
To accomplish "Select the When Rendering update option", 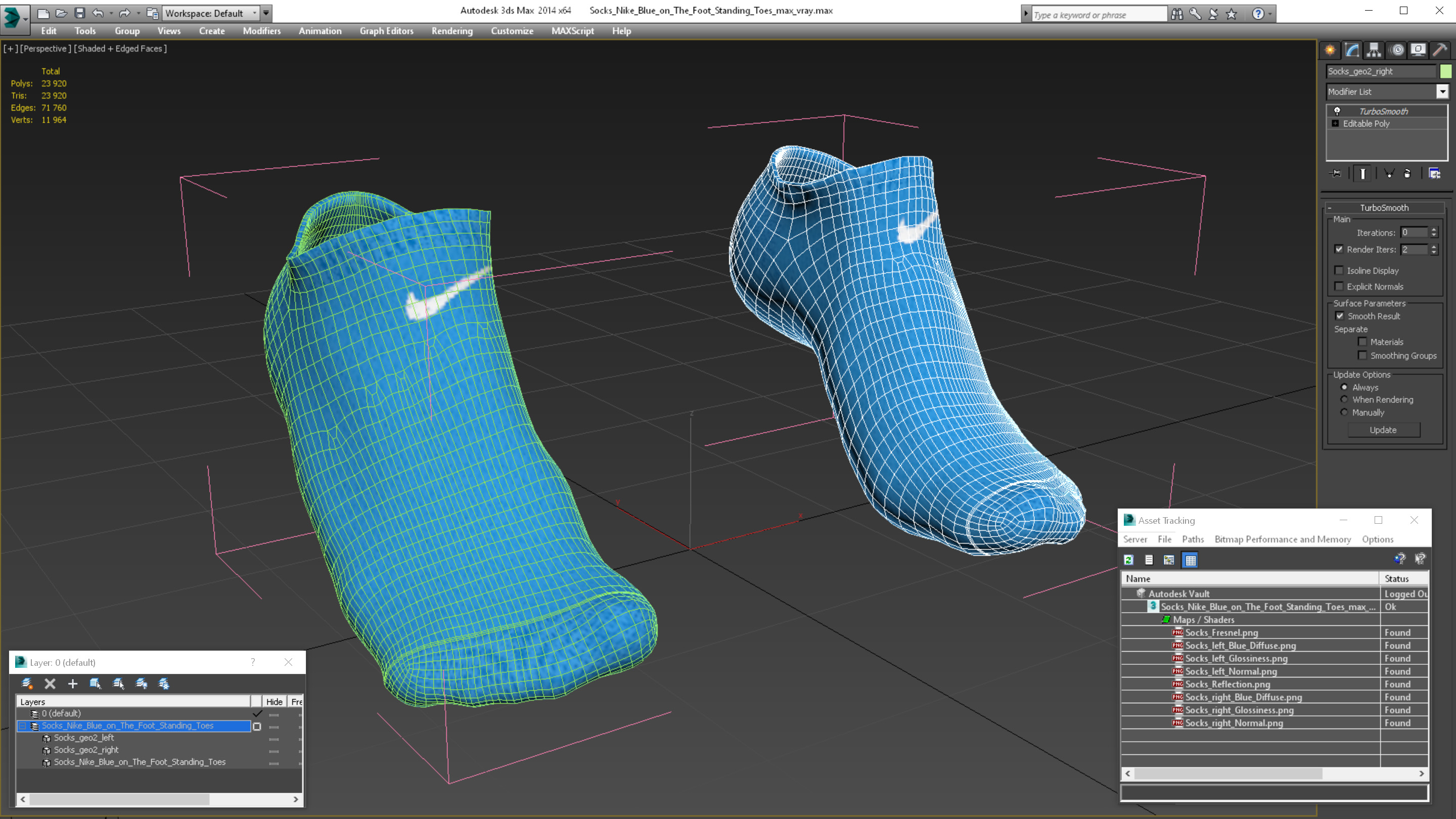I will point(1345,399).
